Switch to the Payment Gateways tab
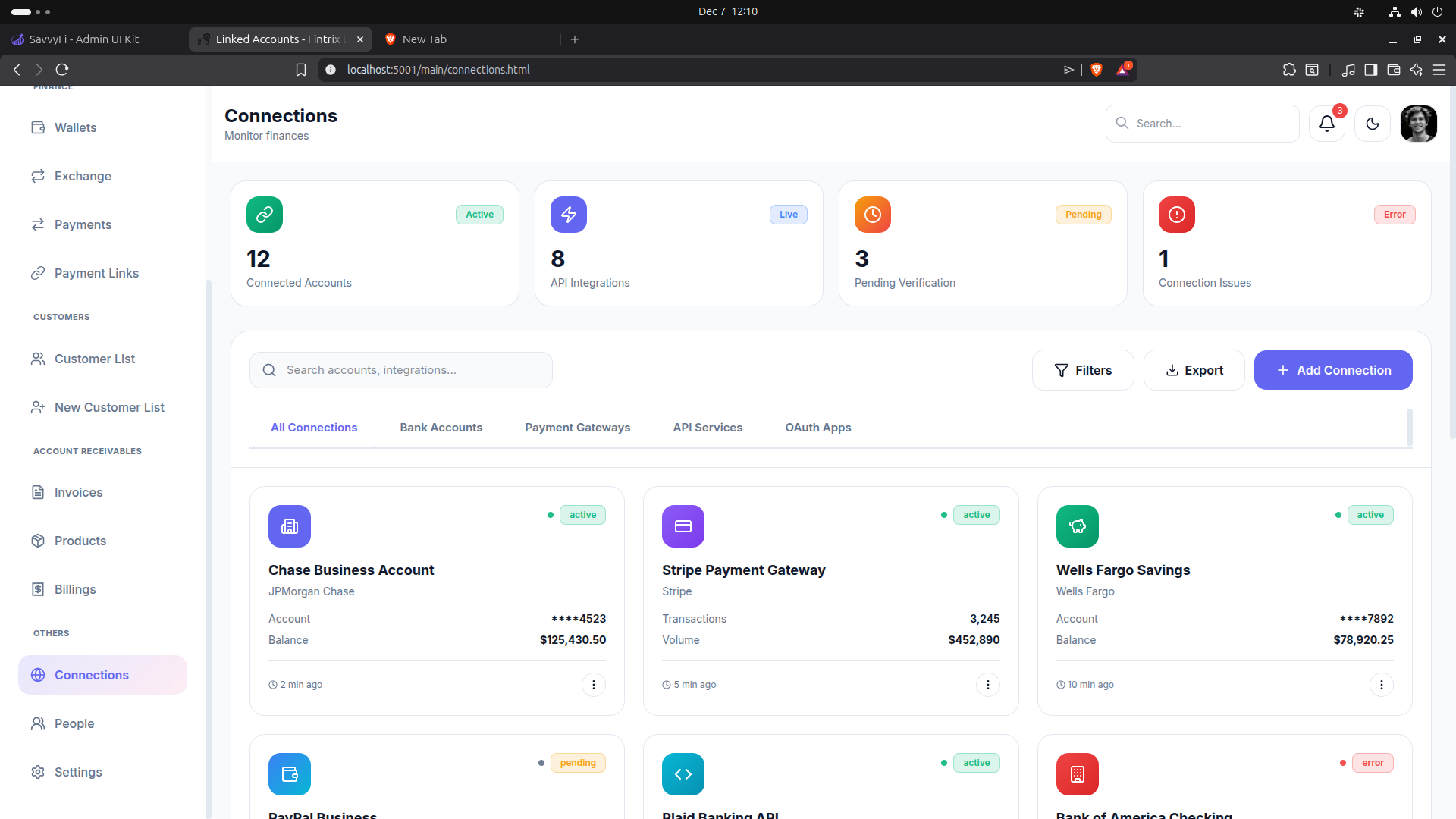Screen dimensions: 1456x819 click(x=577, y=428)
